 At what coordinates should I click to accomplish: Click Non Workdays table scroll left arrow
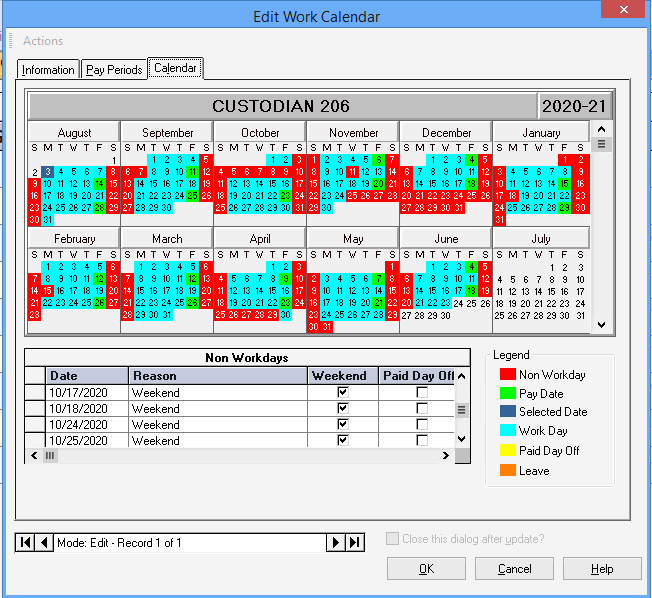coord(35,455)
